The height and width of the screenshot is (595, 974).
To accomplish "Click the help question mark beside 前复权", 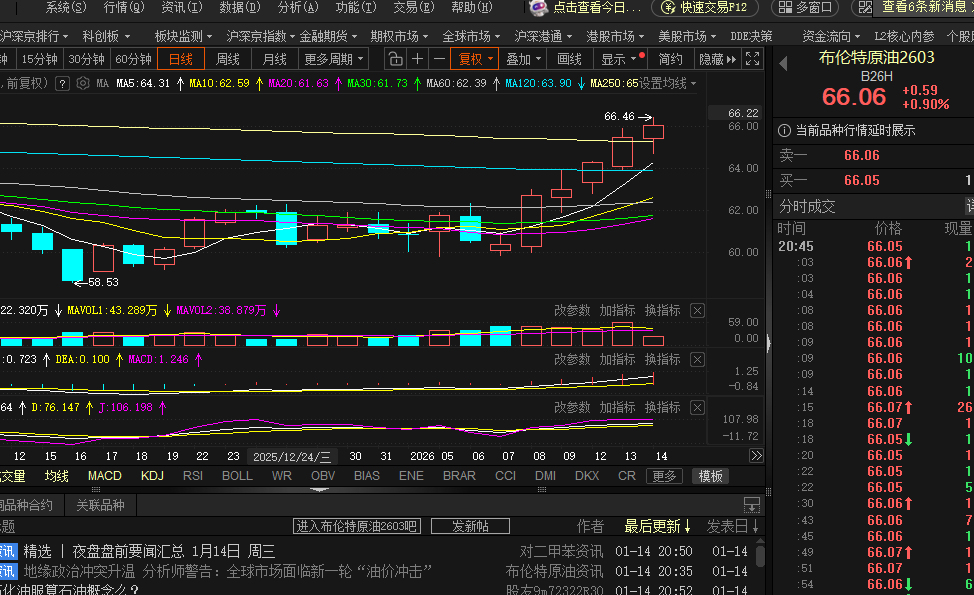I will click(x=62, y=83).
